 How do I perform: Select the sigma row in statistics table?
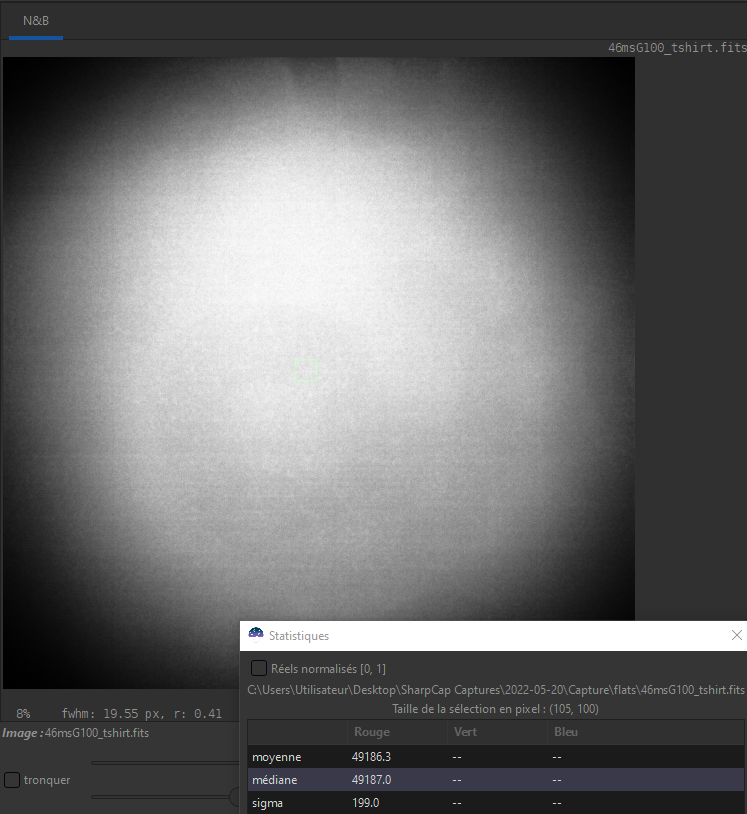496,803
